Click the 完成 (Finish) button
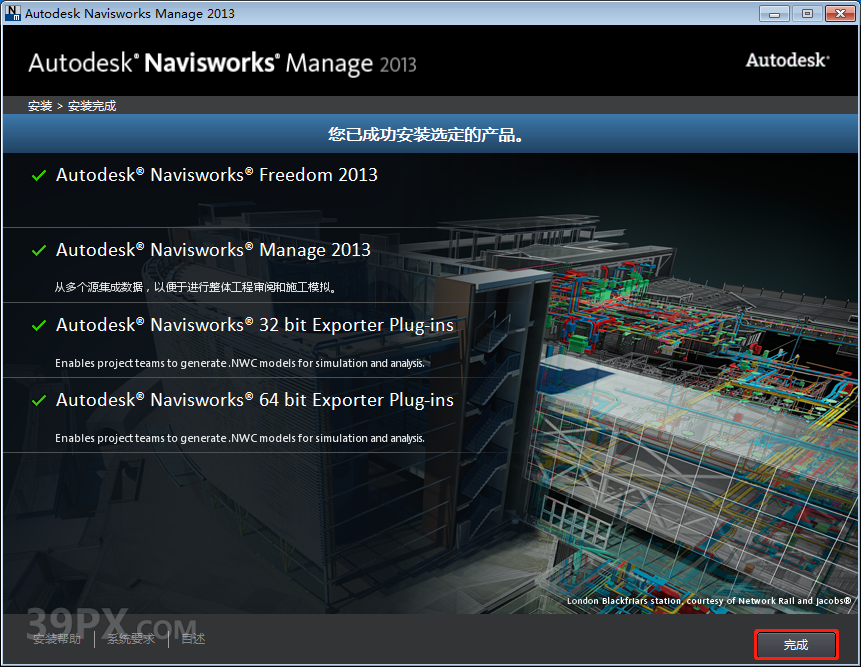The height and width of the screenshot is (667, 861). pyautogui.click(x=796, y=645)
